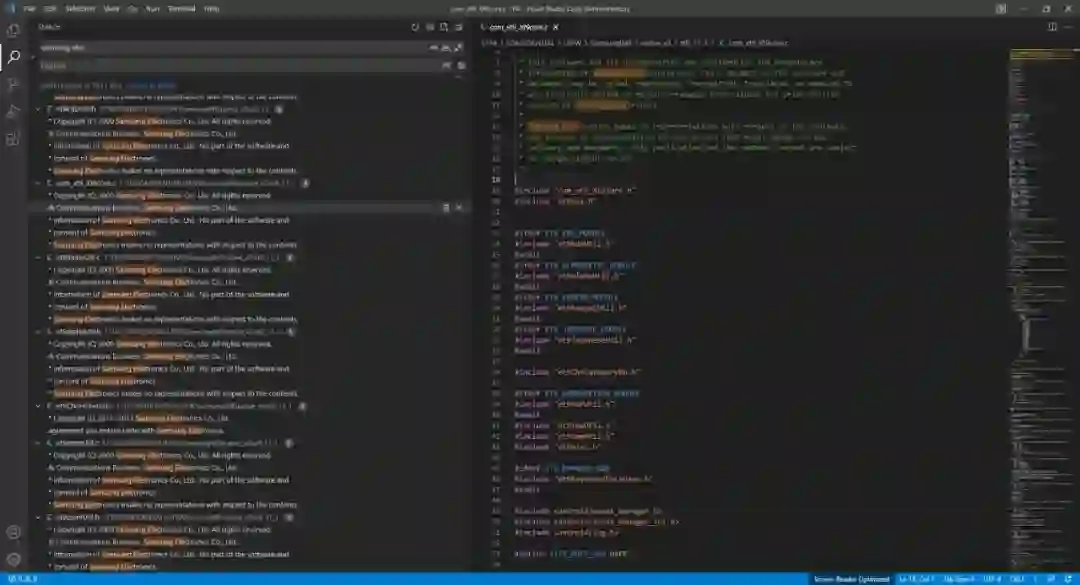Collapse the fifth file result group

[x=39, y=407]
